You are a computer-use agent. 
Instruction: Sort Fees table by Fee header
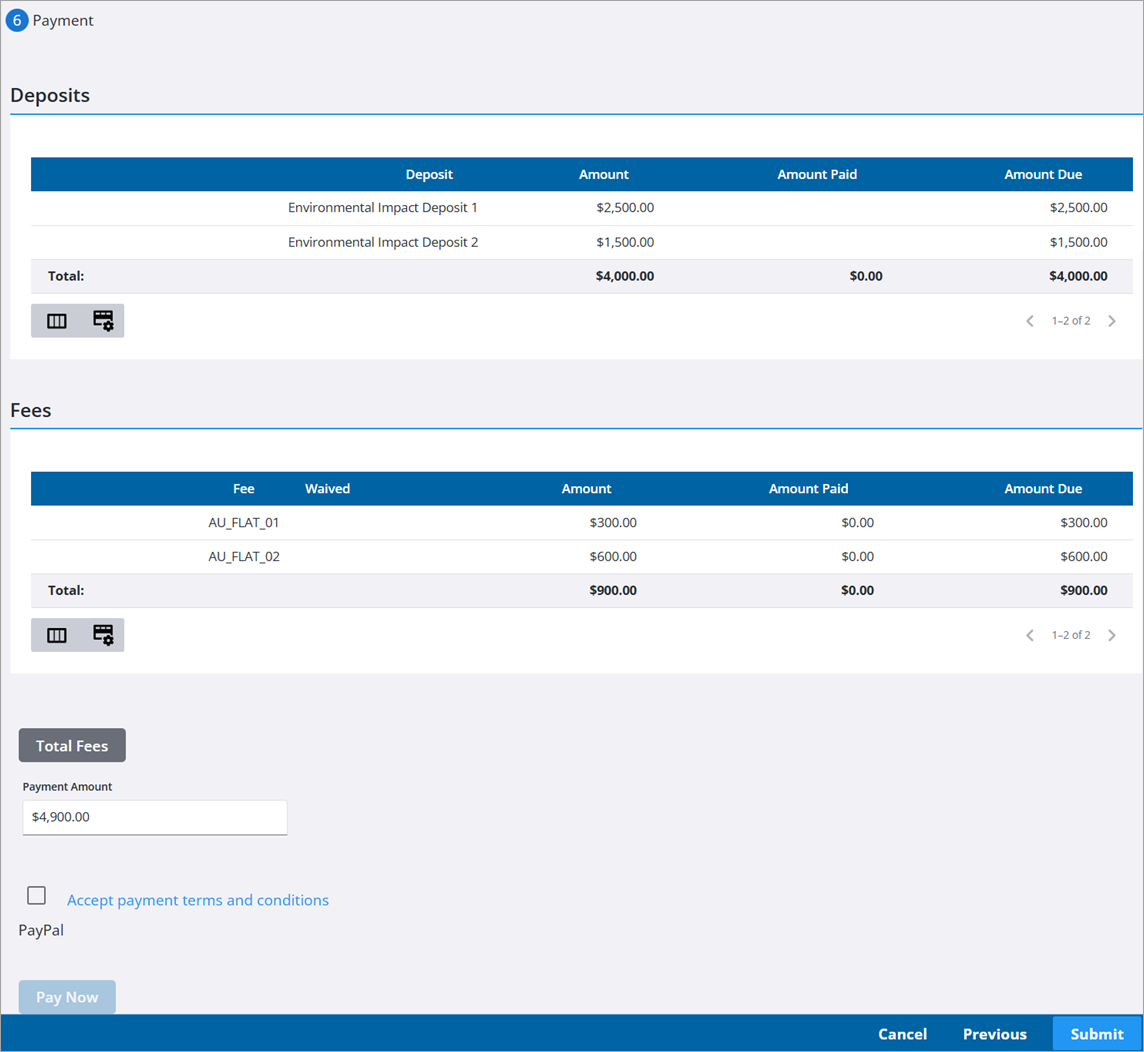coord(244,489)
